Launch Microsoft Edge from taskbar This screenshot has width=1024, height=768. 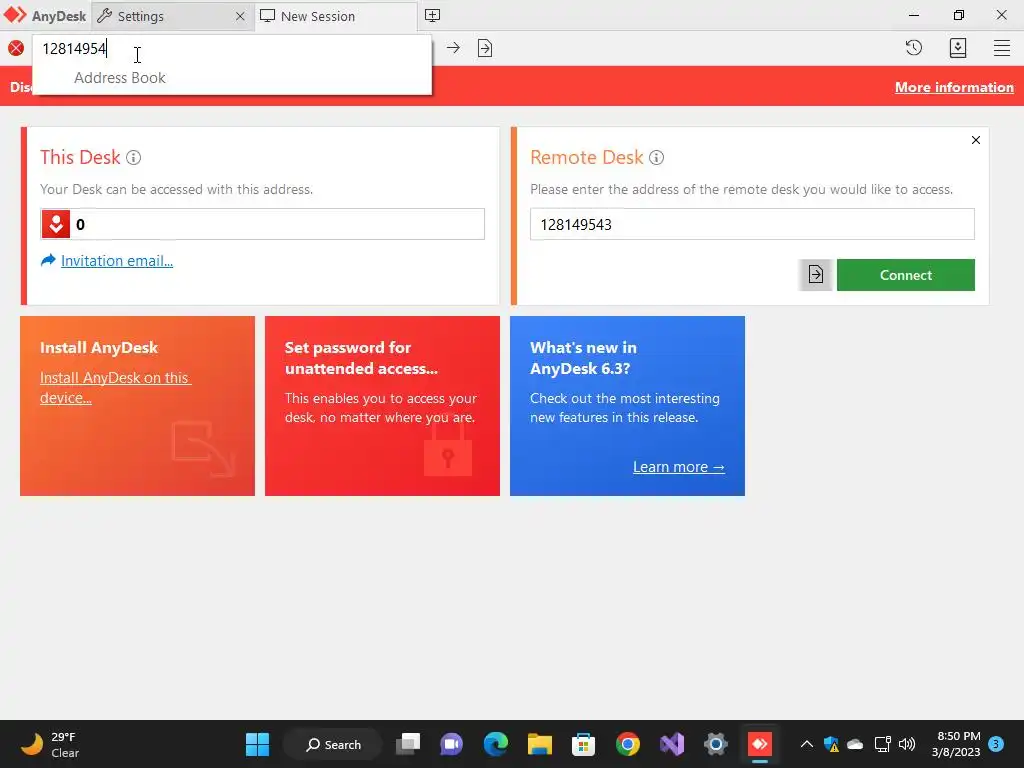[x=496, y=744]
